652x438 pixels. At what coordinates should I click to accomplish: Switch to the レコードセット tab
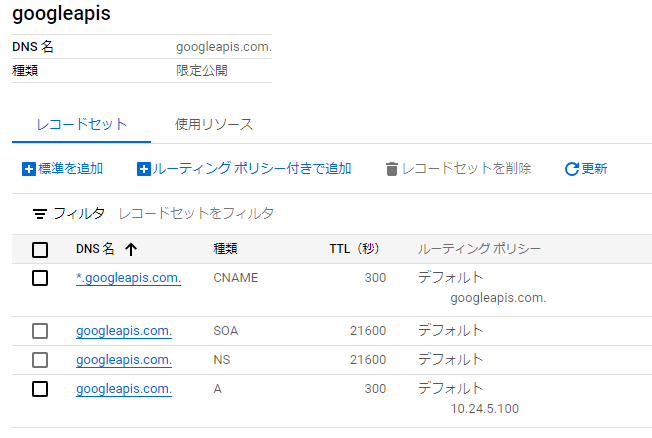81,125
